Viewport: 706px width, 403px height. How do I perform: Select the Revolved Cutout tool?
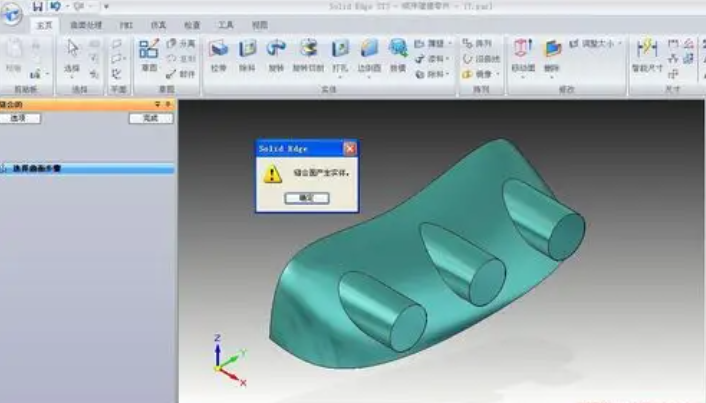[308, 52]
